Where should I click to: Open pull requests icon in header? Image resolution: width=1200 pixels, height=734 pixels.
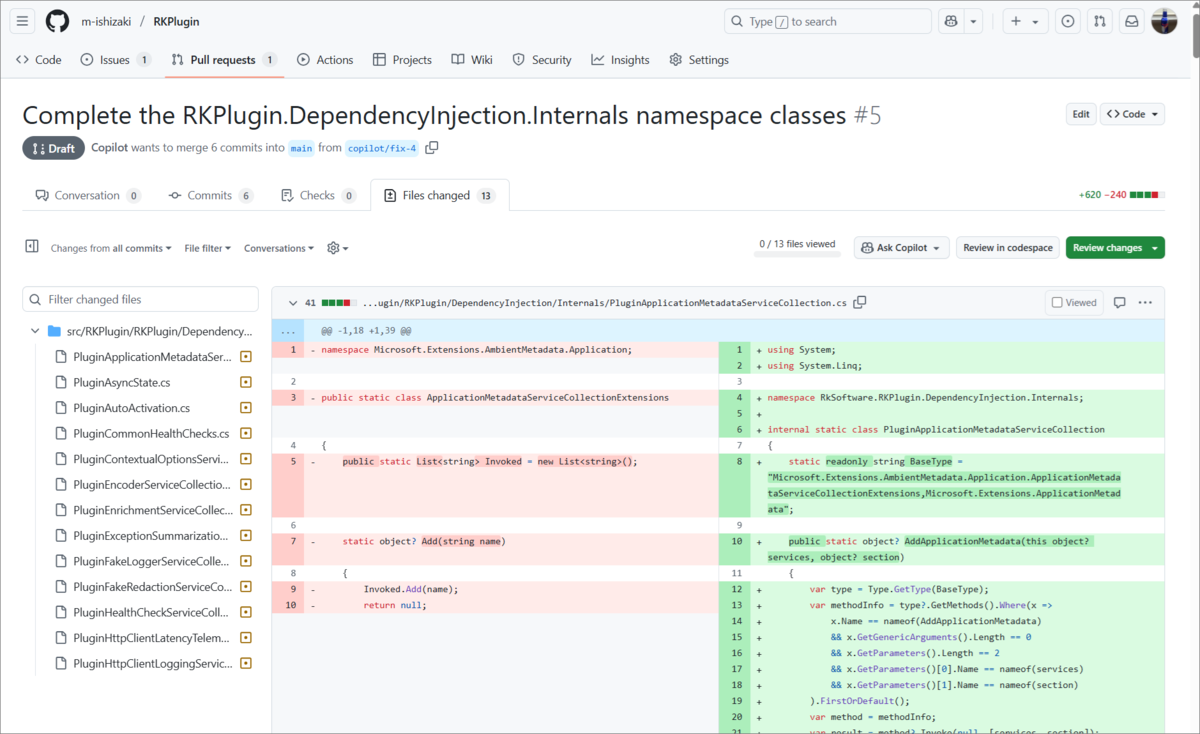tap(1100, 21)
